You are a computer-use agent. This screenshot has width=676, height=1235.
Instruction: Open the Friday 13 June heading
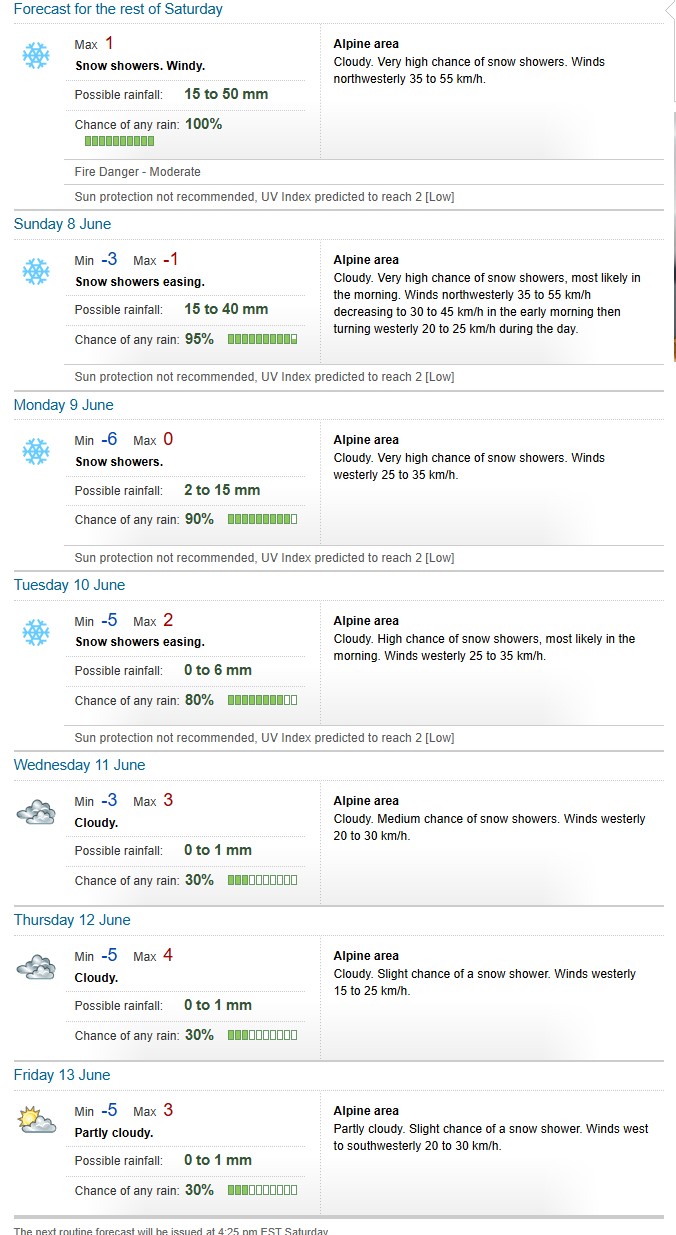click(x=62, y=1075)
